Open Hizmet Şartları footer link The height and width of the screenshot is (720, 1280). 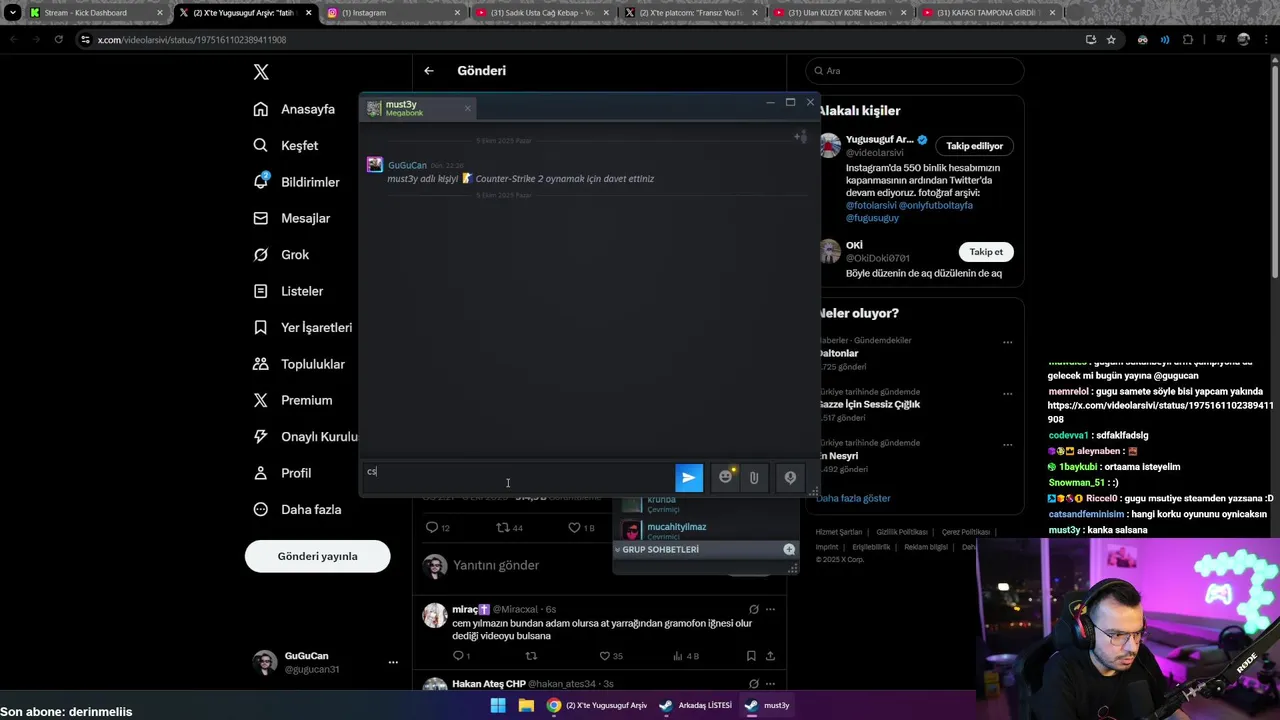[838, 532]
